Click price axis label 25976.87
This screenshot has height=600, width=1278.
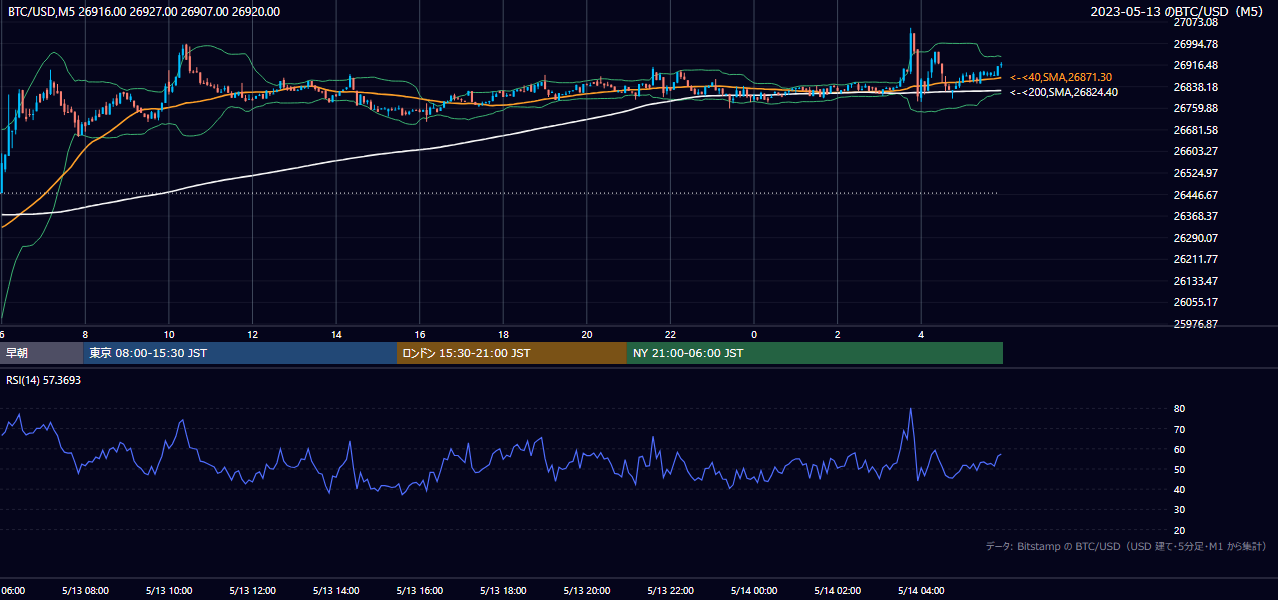pyautogui.click(x=1194, y=324)
